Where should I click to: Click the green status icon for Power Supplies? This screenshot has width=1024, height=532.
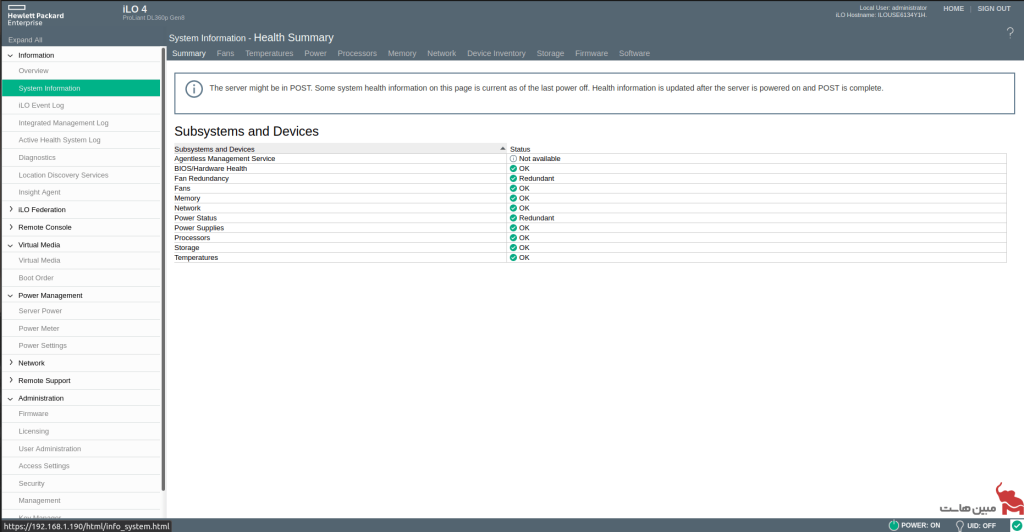513,228
